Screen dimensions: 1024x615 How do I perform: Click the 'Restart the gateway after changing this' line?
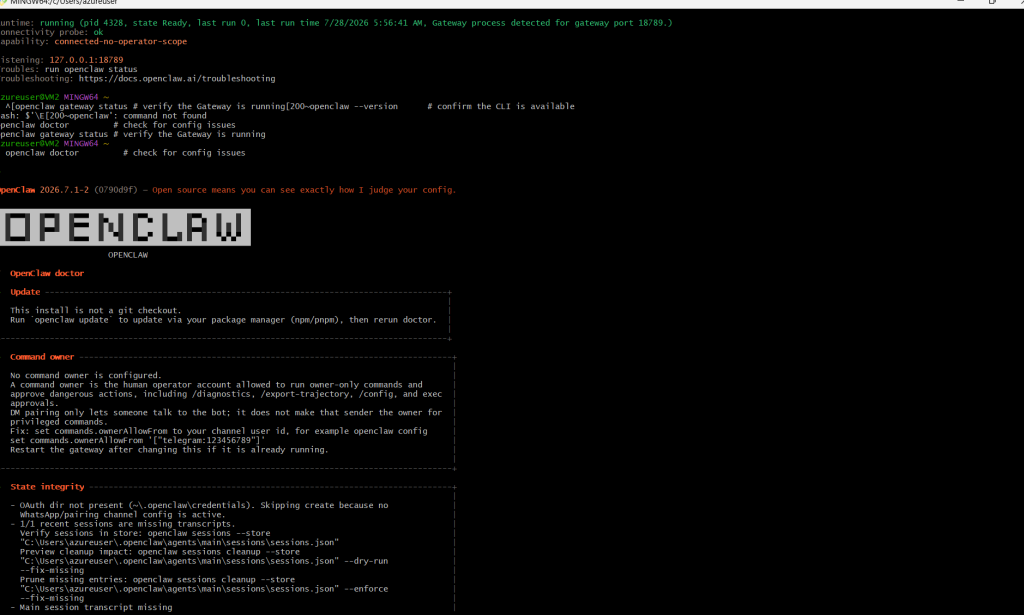pos(169,450)
